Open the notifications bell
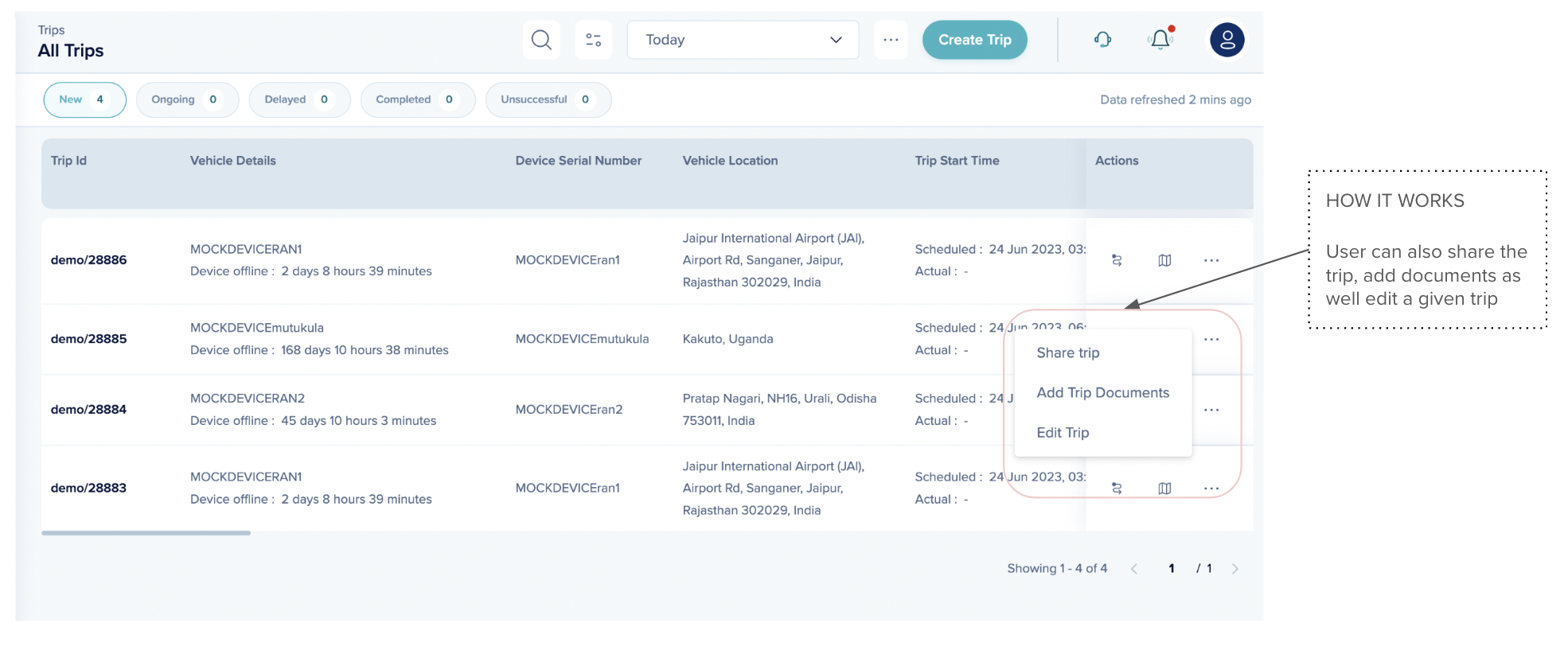Screen dimensions: 1568x654 (1160, 40)
